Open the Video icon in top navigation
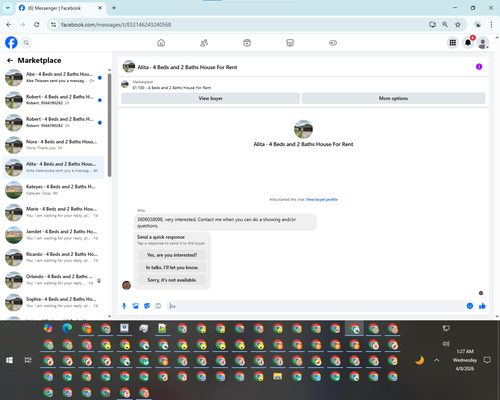 click(x=247, y=43)
